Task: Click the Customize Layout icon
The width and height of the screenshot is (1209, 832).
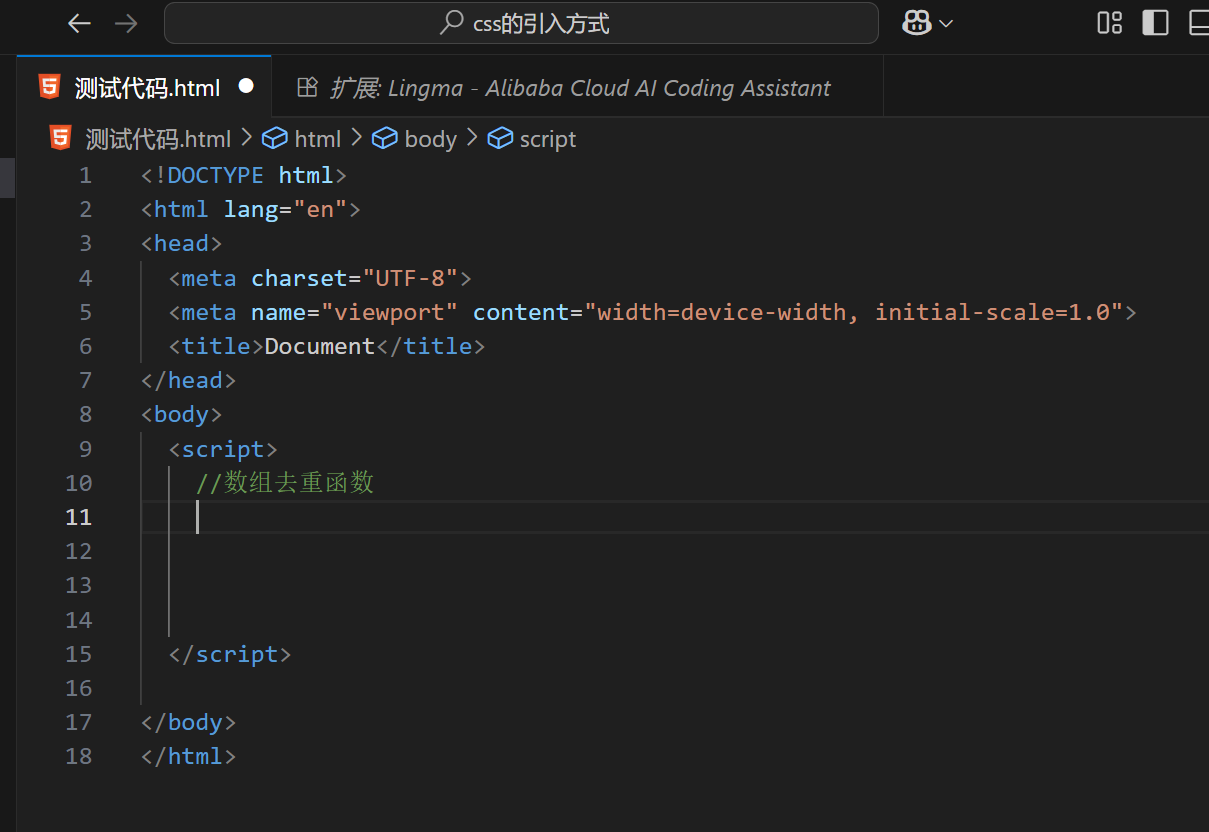Action: [x=1109, y=23]
